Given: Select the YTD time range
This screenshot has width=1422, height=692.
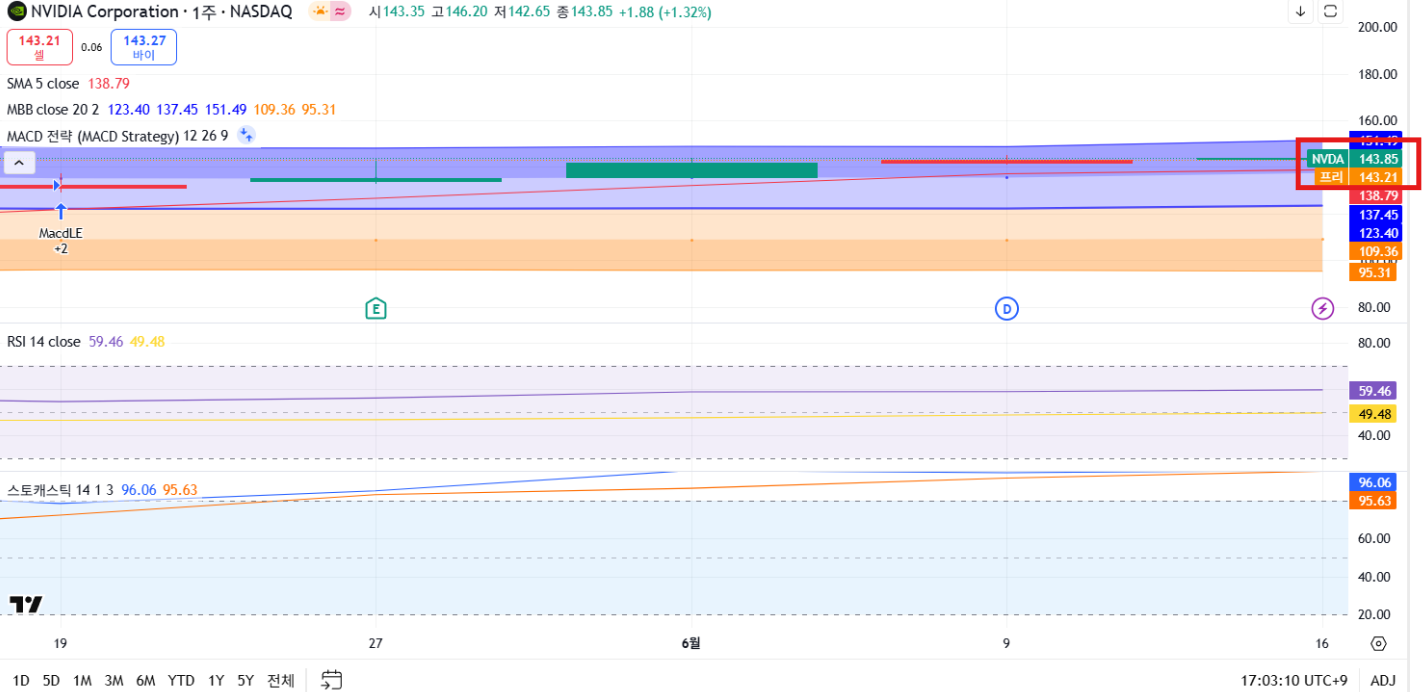Looking at the screenshot, I should (181, 680).
